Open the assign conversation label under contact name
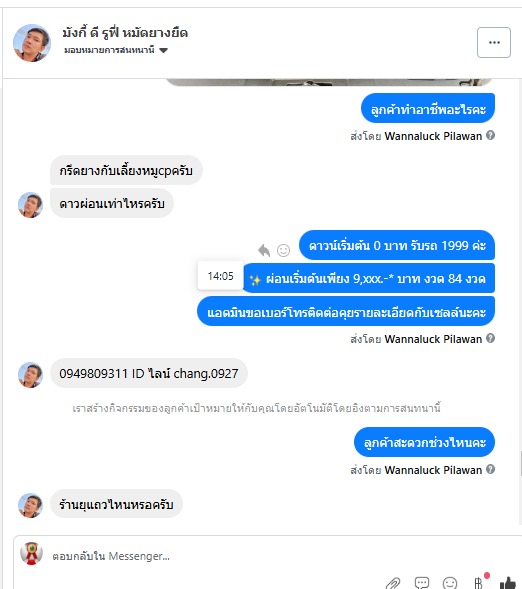This screenshot has width=522, height=589. pos(109,50)
